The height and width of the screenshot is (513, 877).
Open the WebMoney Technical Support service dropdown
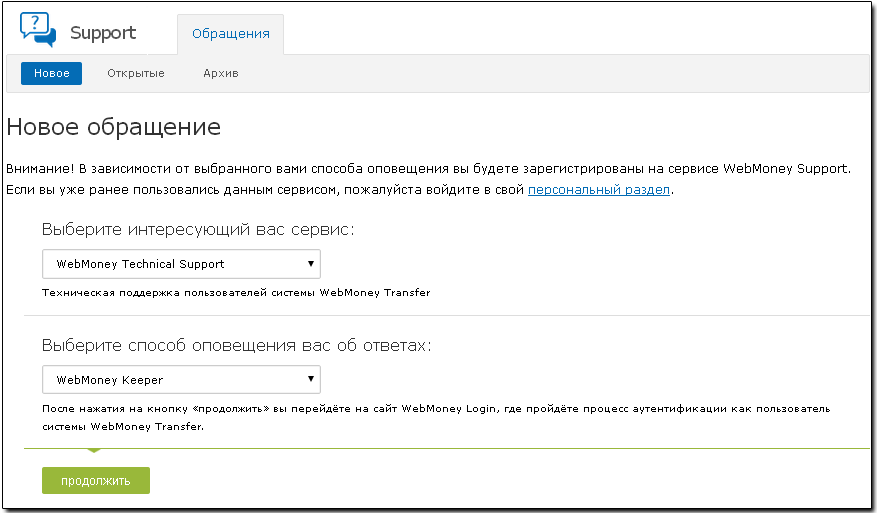[181, 264]
